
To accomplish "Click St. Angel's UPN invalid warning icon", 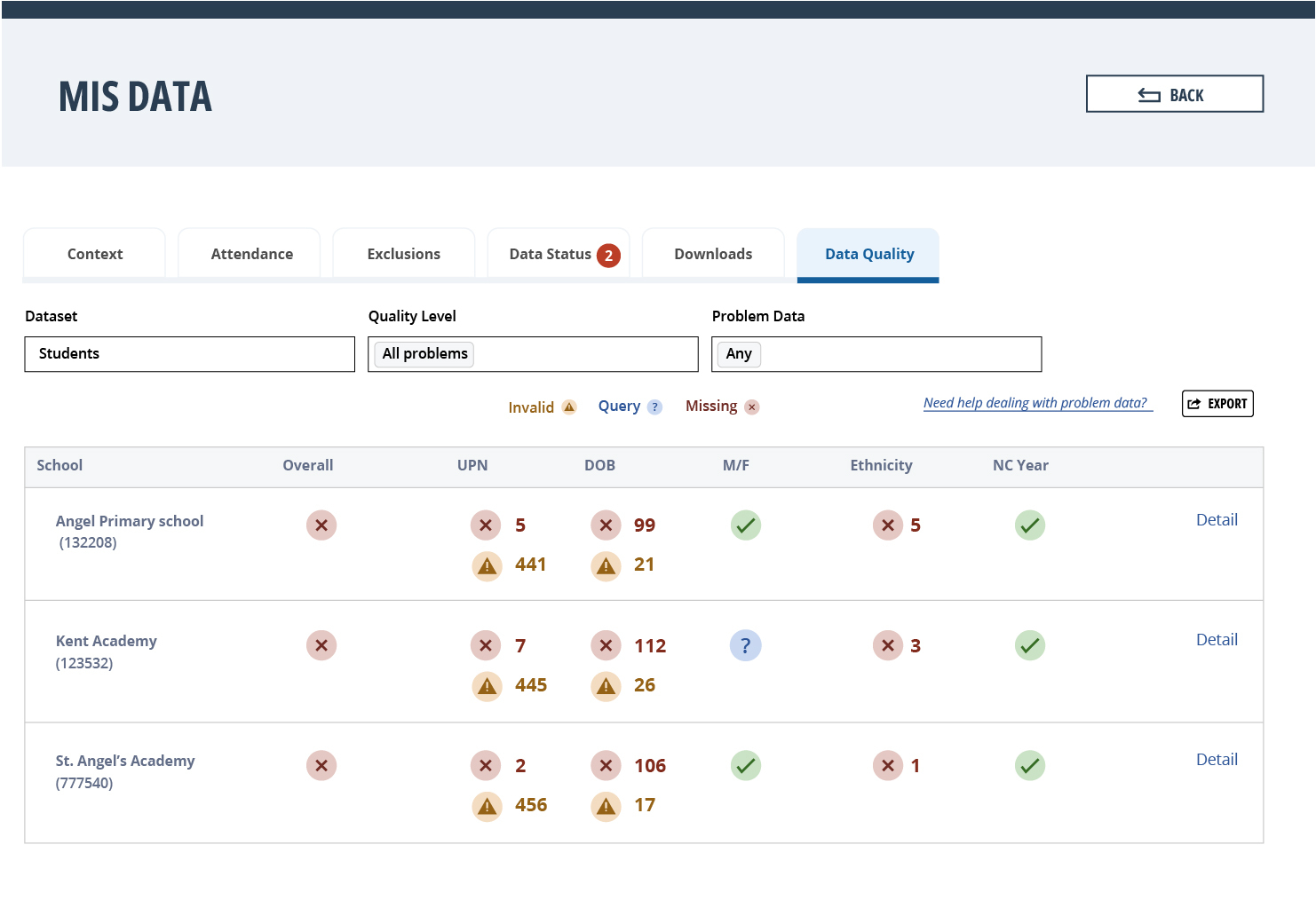I will point(487,806).
